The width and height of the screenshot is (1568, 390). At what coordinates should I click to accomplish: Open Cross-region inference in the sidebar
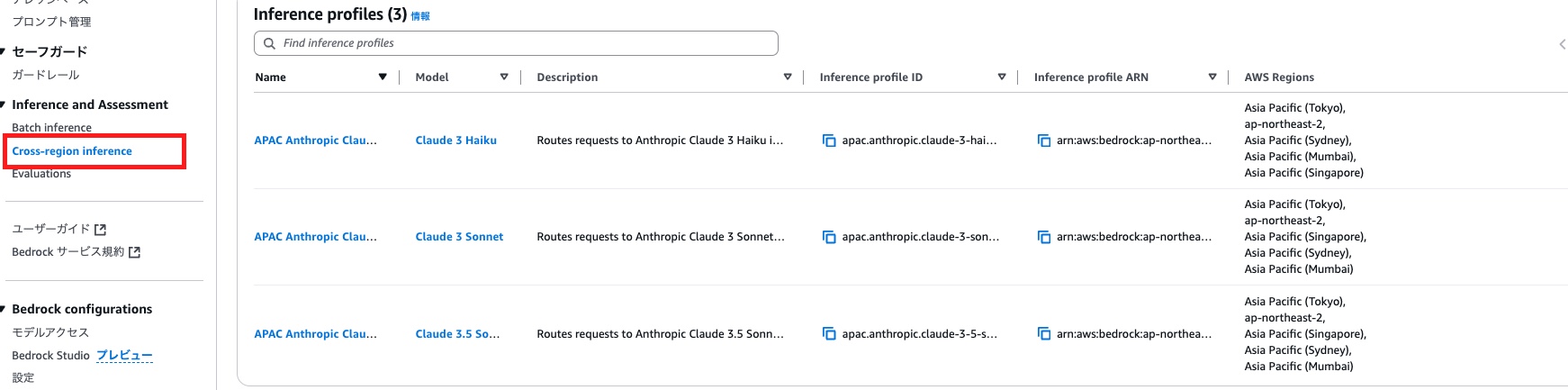point(72,151)
